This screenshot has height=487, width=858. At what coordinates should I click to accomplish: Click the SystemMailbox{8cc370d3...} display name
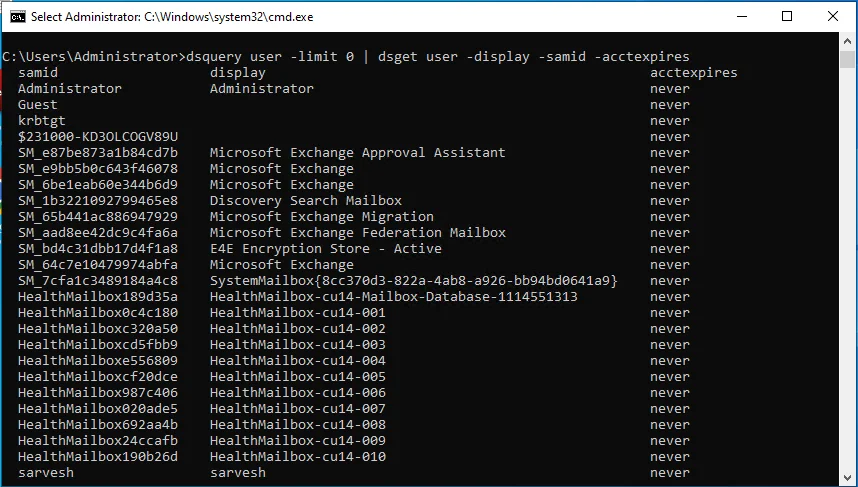click(x=414, y=280)
